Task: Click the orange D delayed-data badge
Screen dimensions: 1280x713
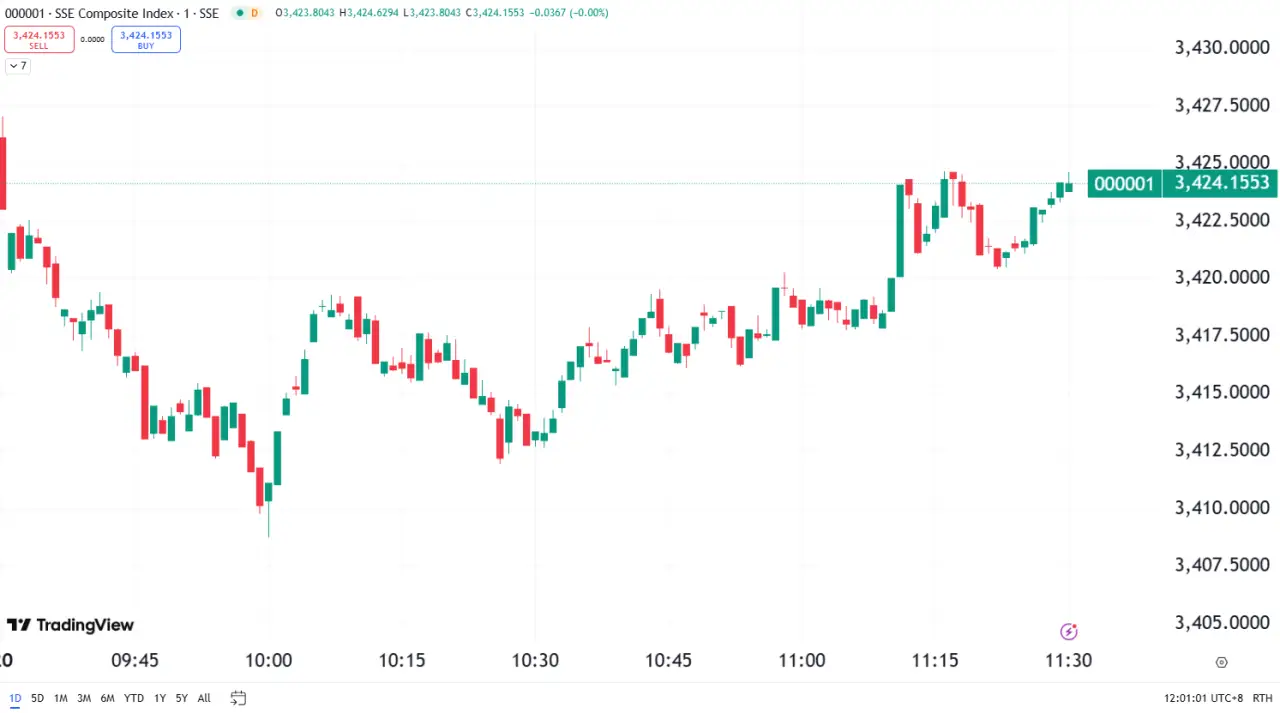Action: [254, 13]
